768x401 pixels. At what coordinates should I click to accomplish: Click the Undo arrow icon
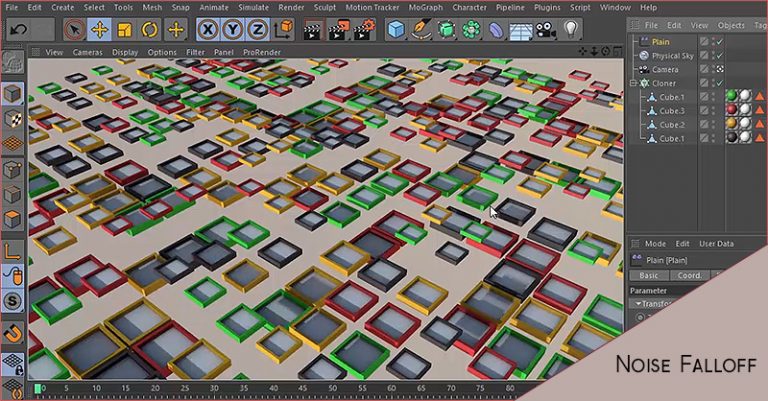(x=17, y=29)
